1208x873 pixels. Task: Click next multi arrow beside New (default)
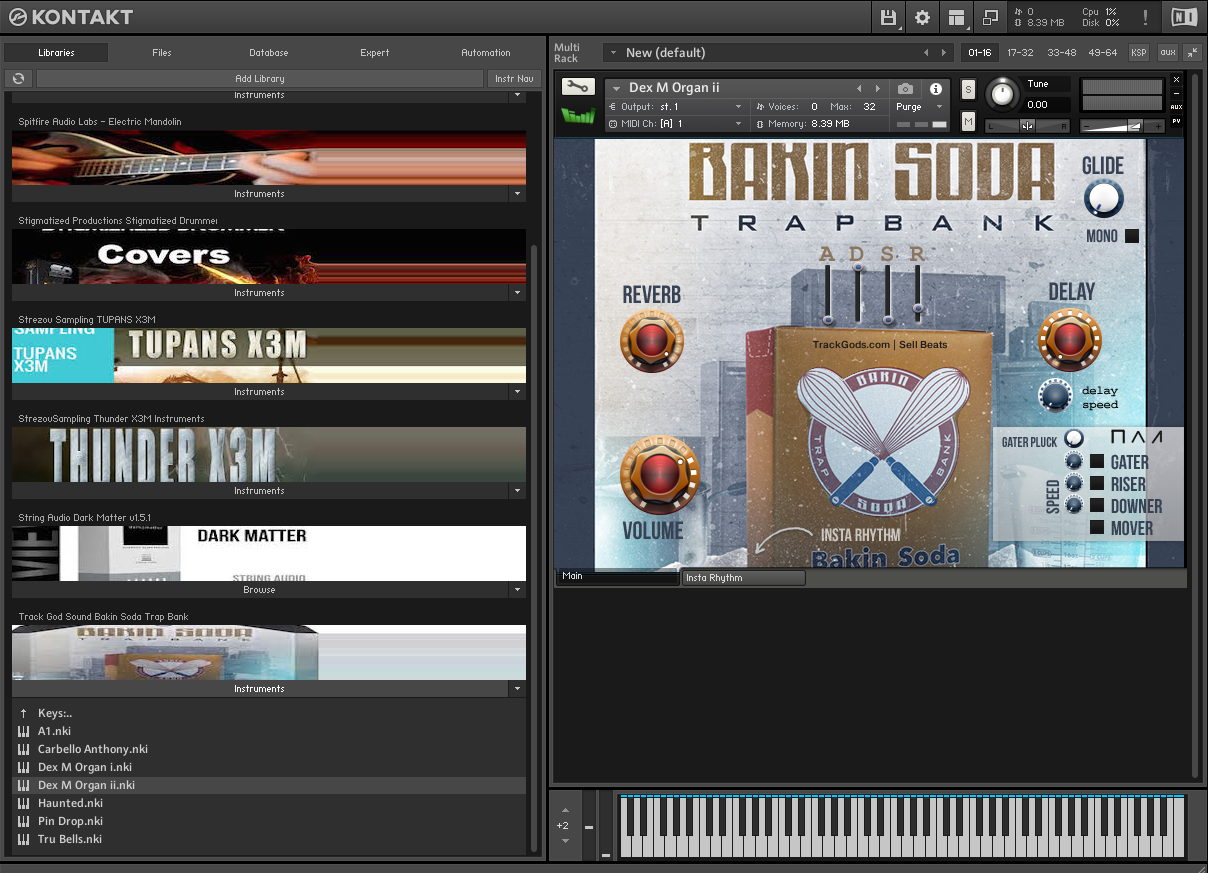click(x=943, y=53)
